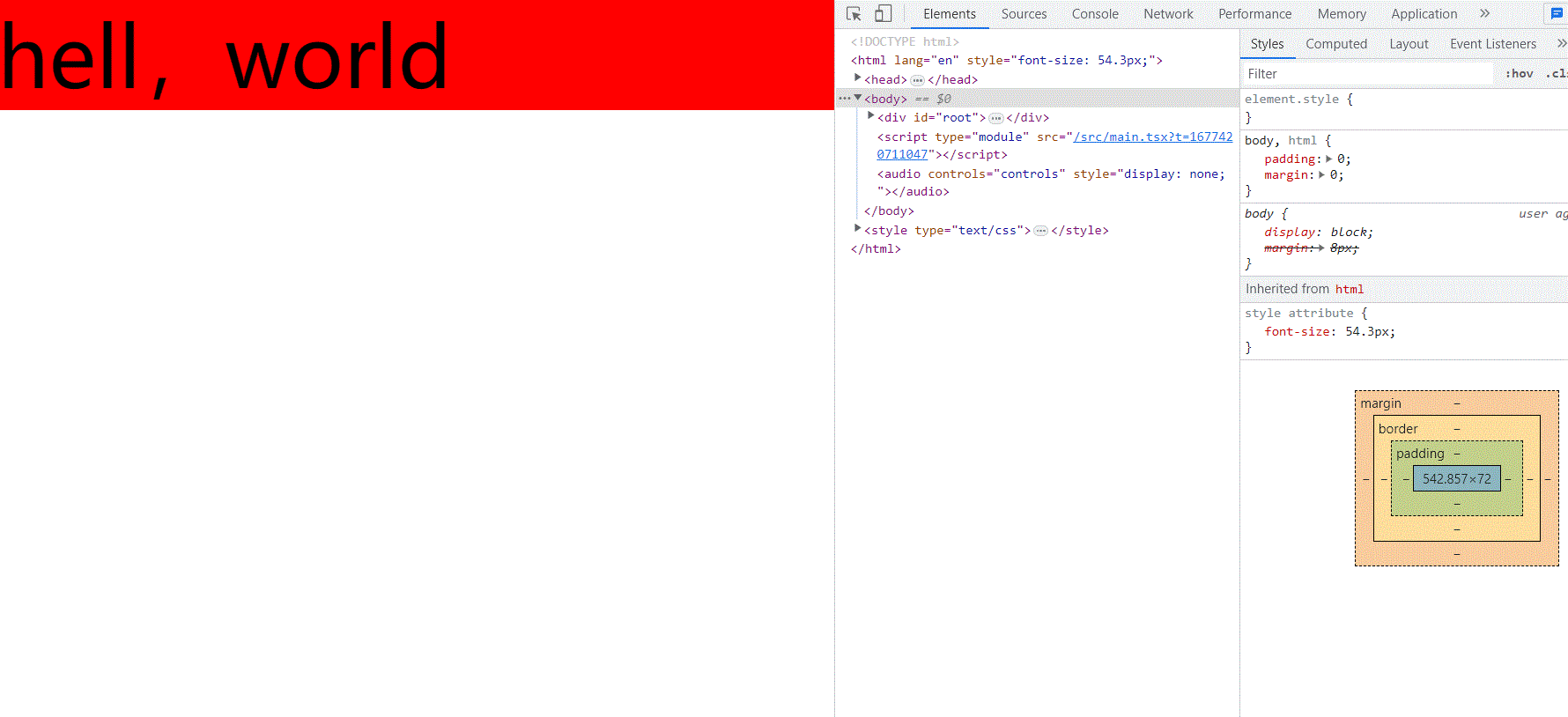1568x717 pixels.
Task: Show more Styles sidebar tabs chevron
Action: click(x=1562, y=43)
